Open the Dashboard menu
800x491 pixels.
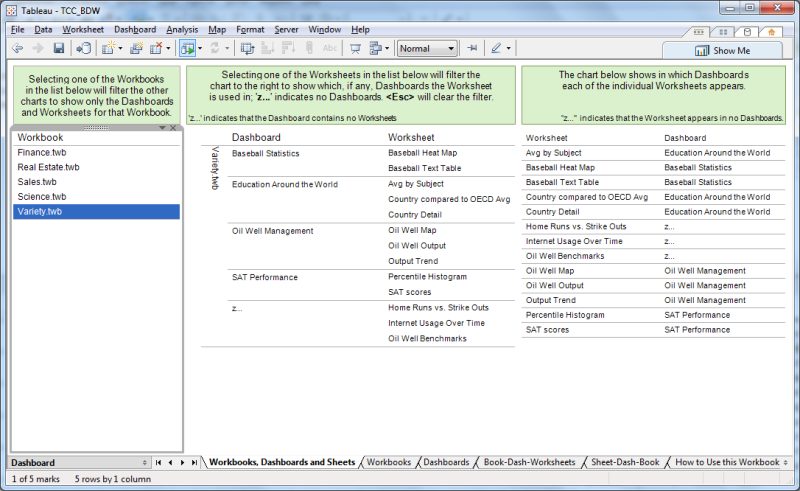(135, 30)
